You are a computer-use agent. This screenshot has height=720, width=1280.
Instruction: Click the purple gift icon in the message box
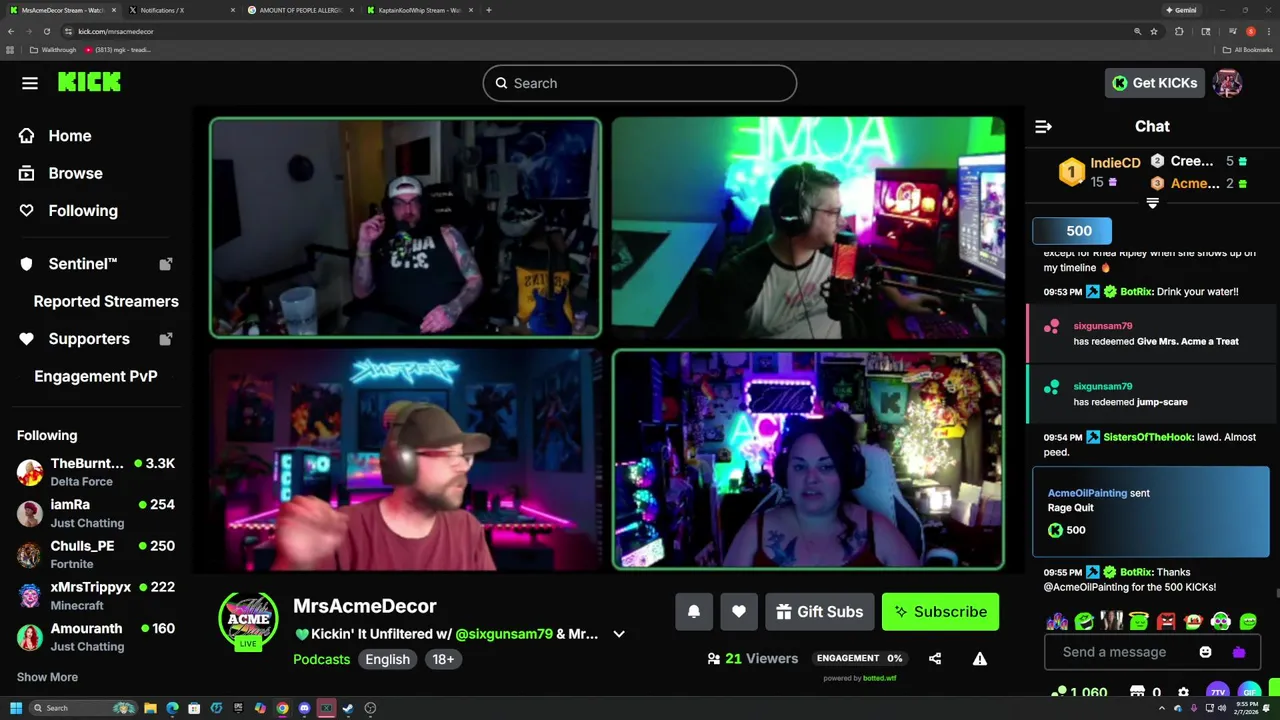(1239, 652)
